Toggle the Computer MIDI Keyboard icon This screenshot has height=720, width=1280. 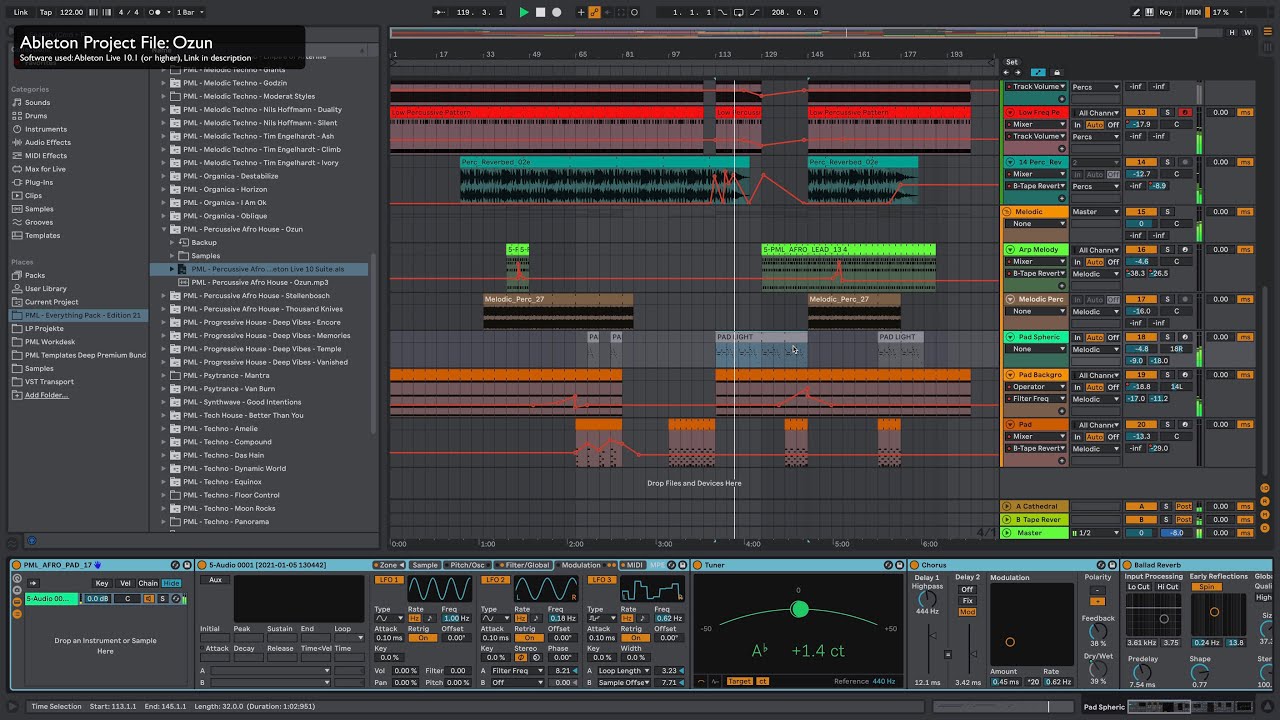pos(1149,12)
